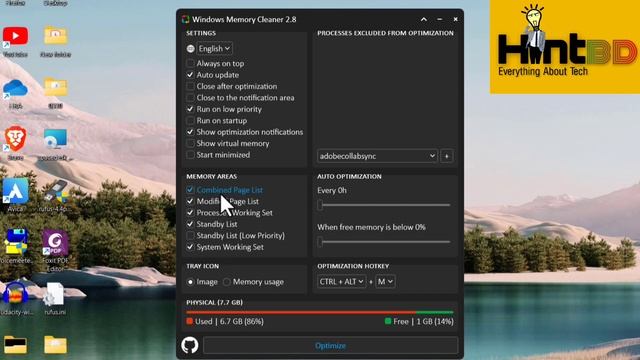The image size is (640, 360).
Task: Open the rufus.ini file icon
Action: point(54,295)
